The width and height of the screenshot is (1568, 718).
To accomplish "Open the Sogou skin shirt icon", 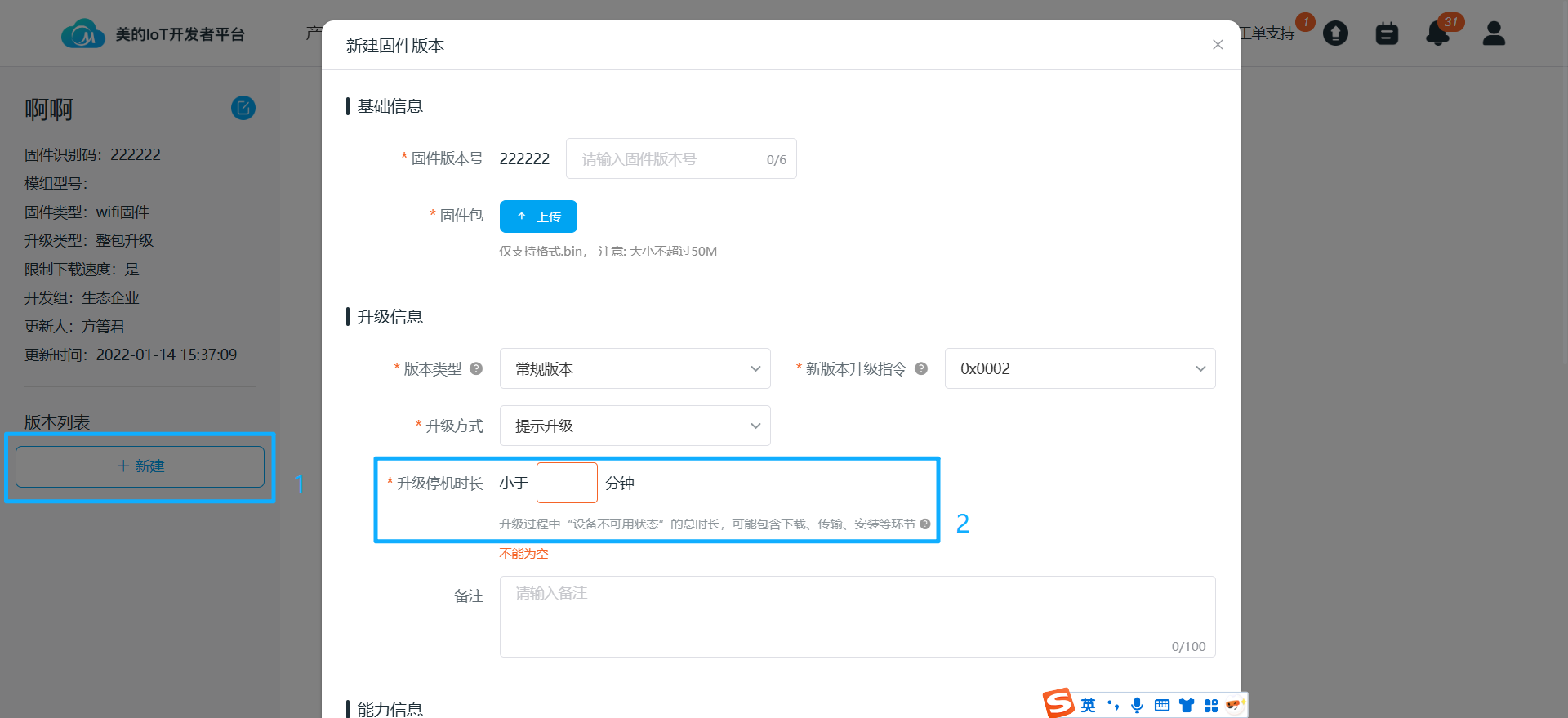I will point(1187,705).
